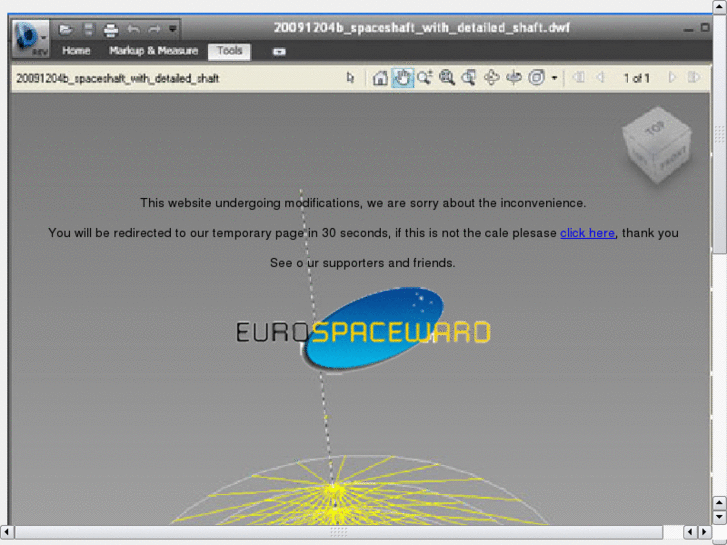Click the TOP face of the ViewCube

tap(655, 128)
